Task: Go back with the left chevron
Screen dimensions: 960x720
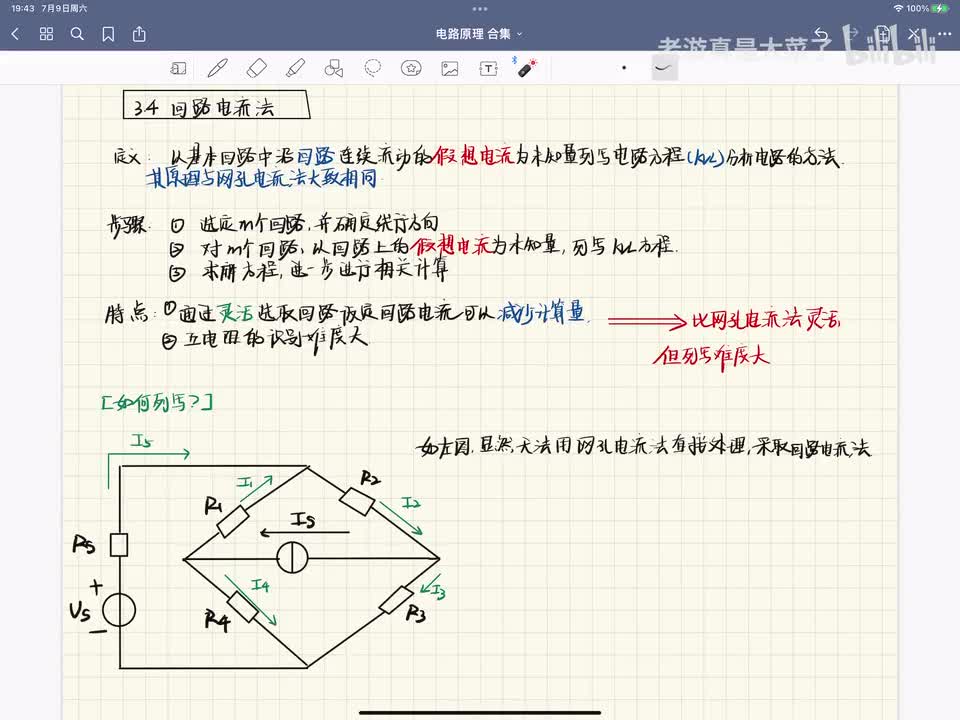Action: pyautogui.click(x=15, y=34)
